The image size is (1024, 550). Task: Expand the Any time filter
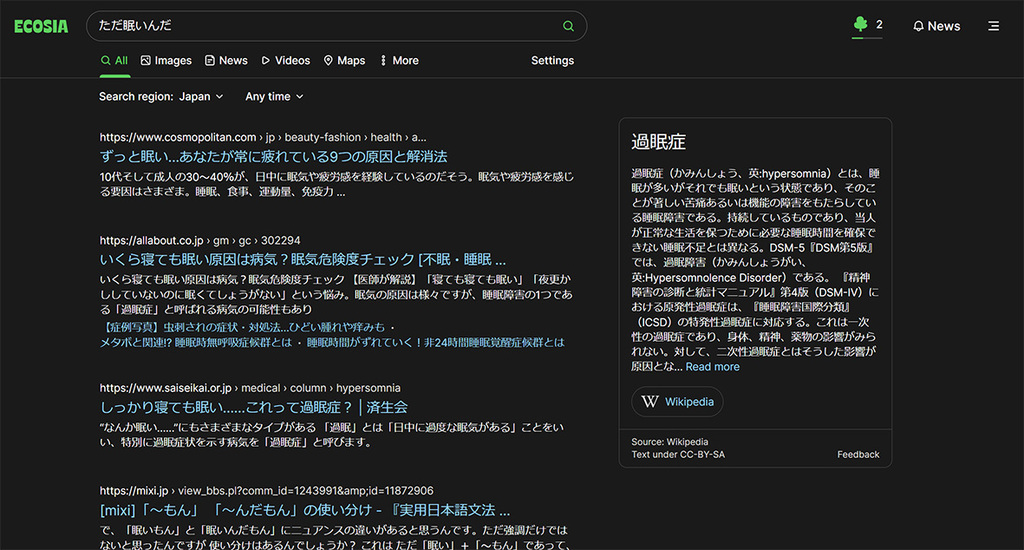274,97
